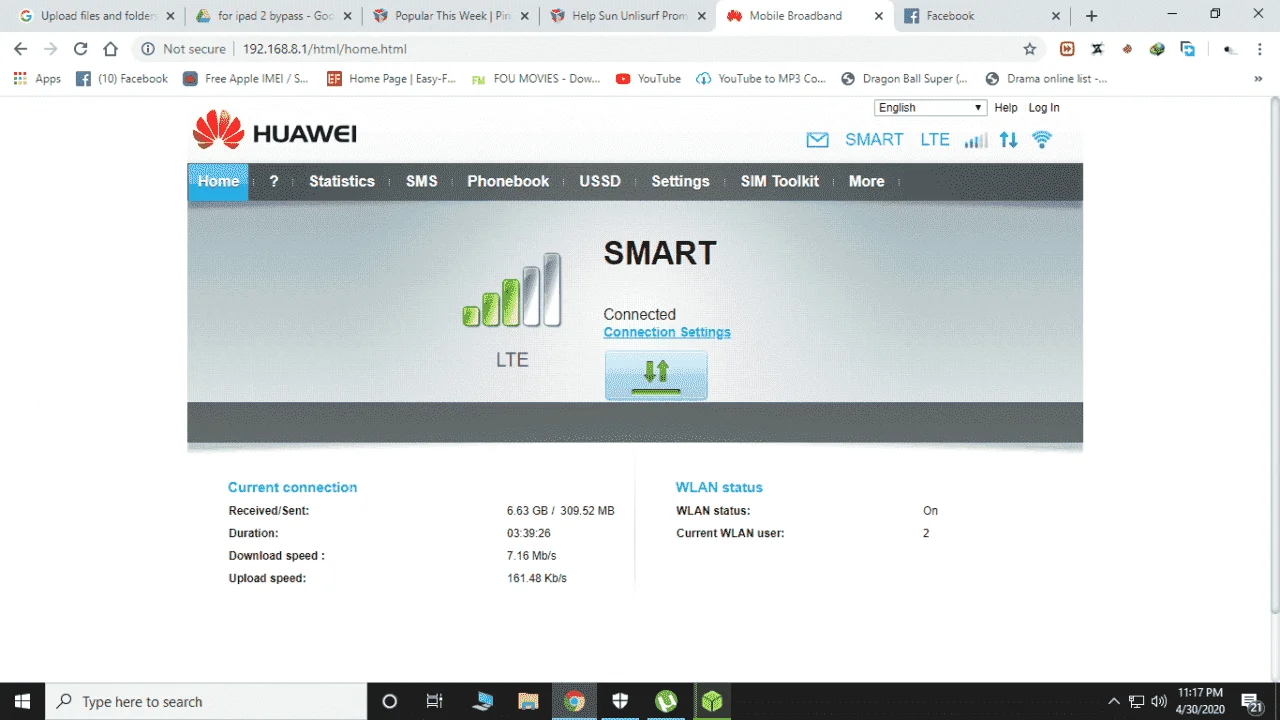
Task: Open the USSD tab
Action: click(600, 181)
